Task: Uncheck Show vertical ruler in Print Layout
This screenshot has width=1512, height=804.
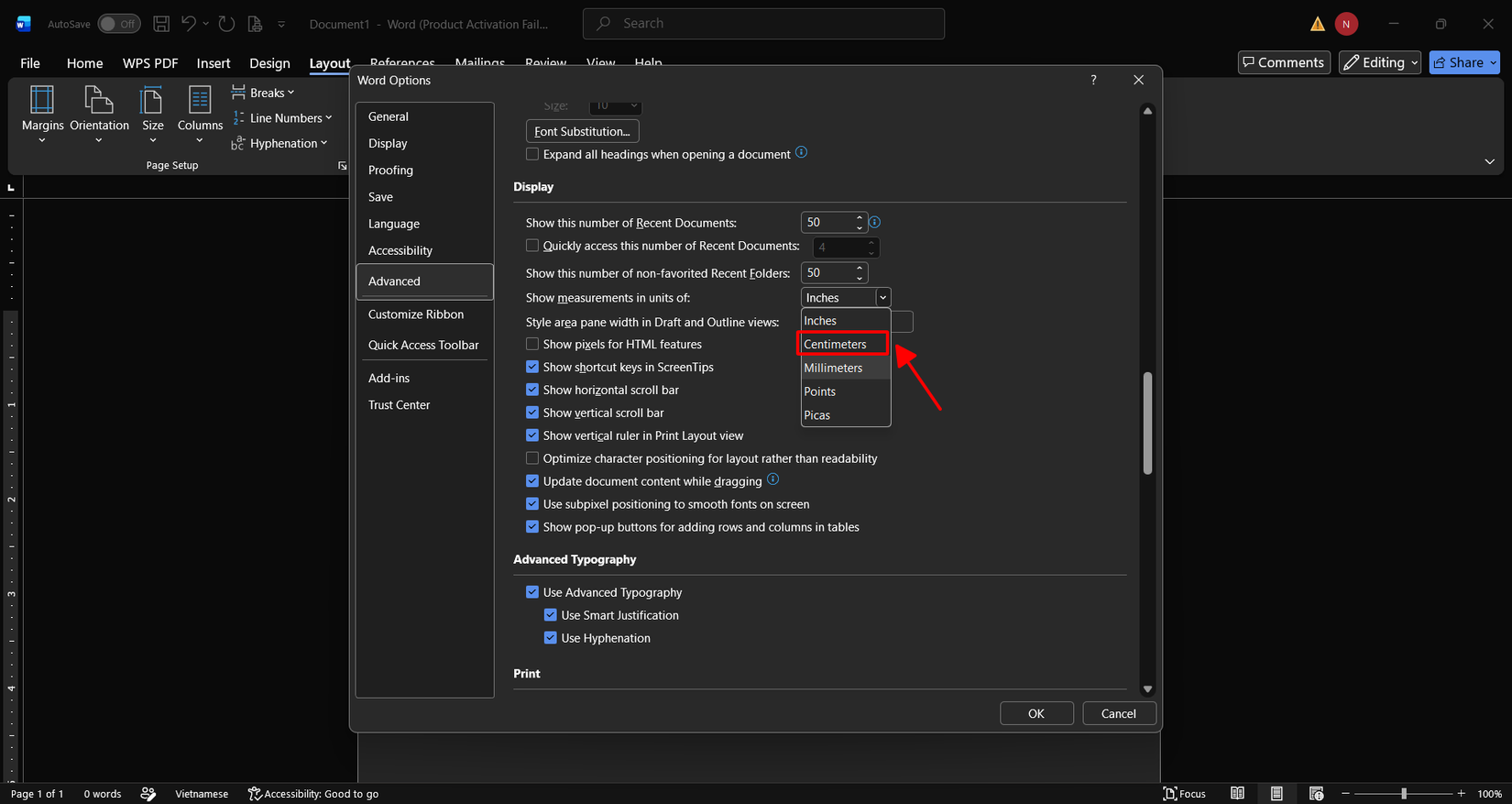Action: [x=532, y=435]
